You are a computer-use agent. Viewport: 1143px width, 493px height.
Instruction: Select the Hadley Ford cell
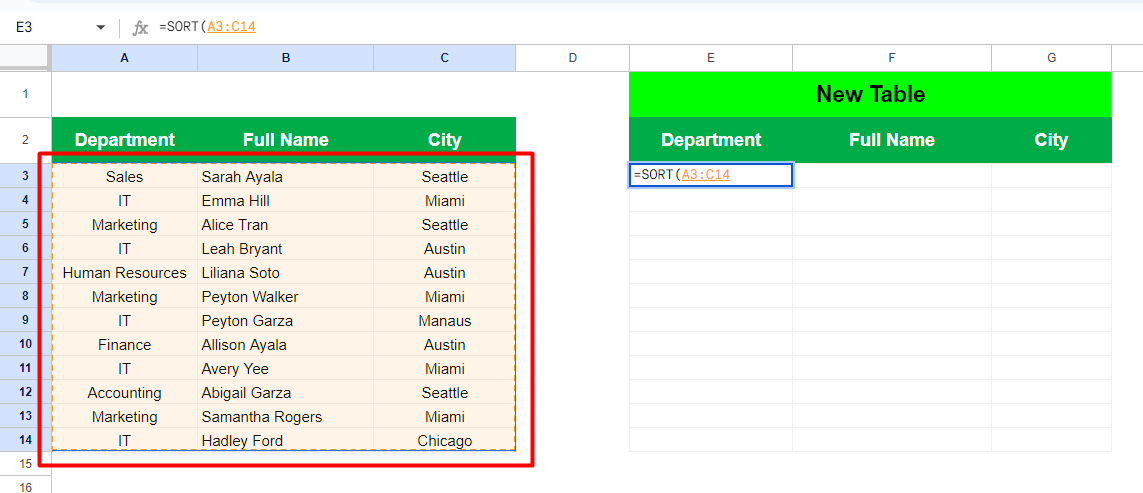286,440
